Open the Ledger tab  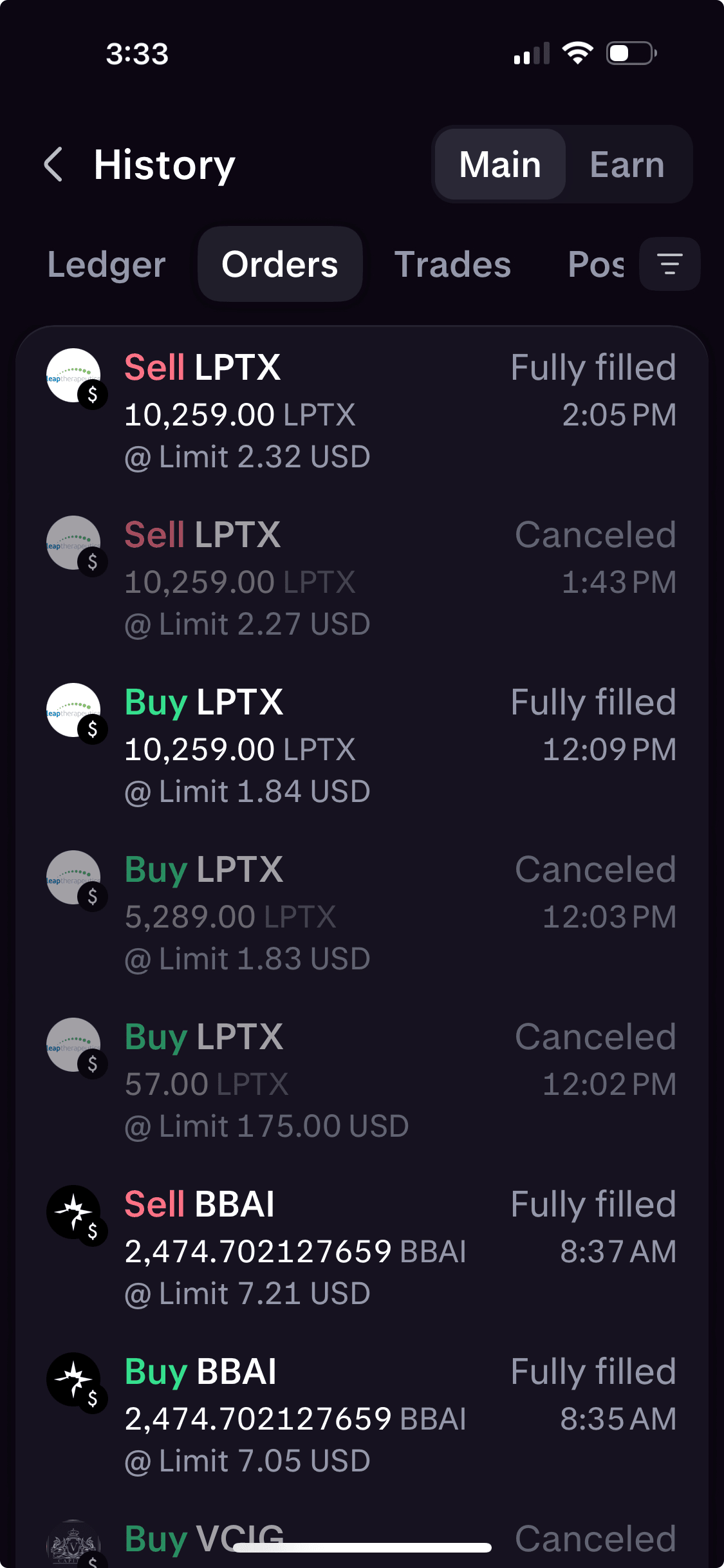tap(107, 265)
